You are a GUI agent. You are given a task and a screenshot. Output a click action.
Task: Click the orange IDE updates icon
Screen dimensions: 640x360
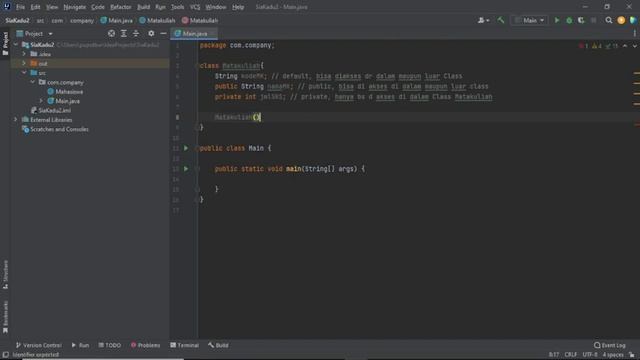tap(621, 20)
